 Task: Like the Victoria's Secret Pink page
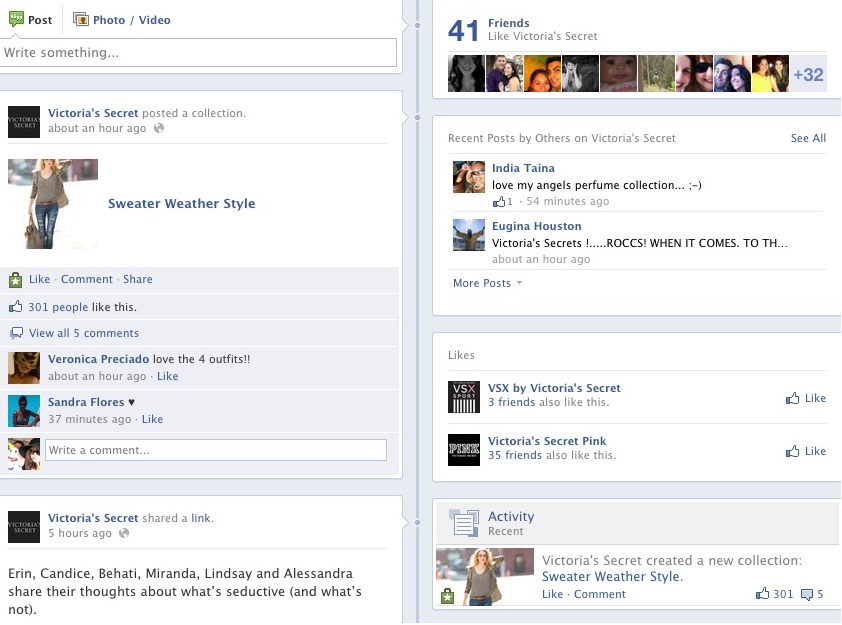pos(805,451)
